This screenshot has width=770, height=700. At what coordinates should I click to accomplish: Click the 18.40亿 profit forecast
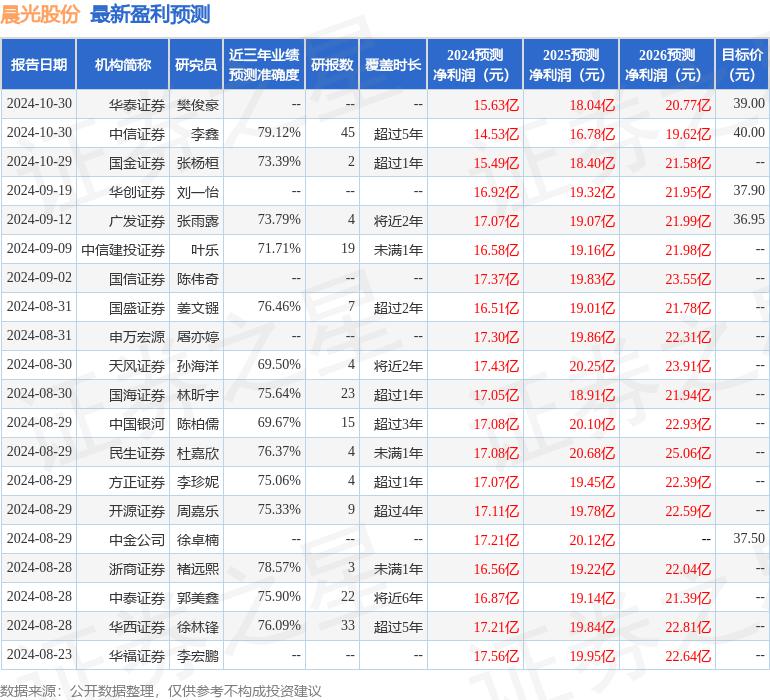pyautogui.click(x=592, y=163)
